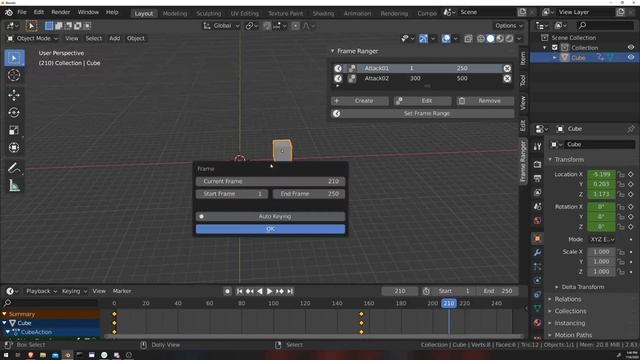Jump to first frame in timeline
Screen dimensions: 640x360
coord(240,291)
